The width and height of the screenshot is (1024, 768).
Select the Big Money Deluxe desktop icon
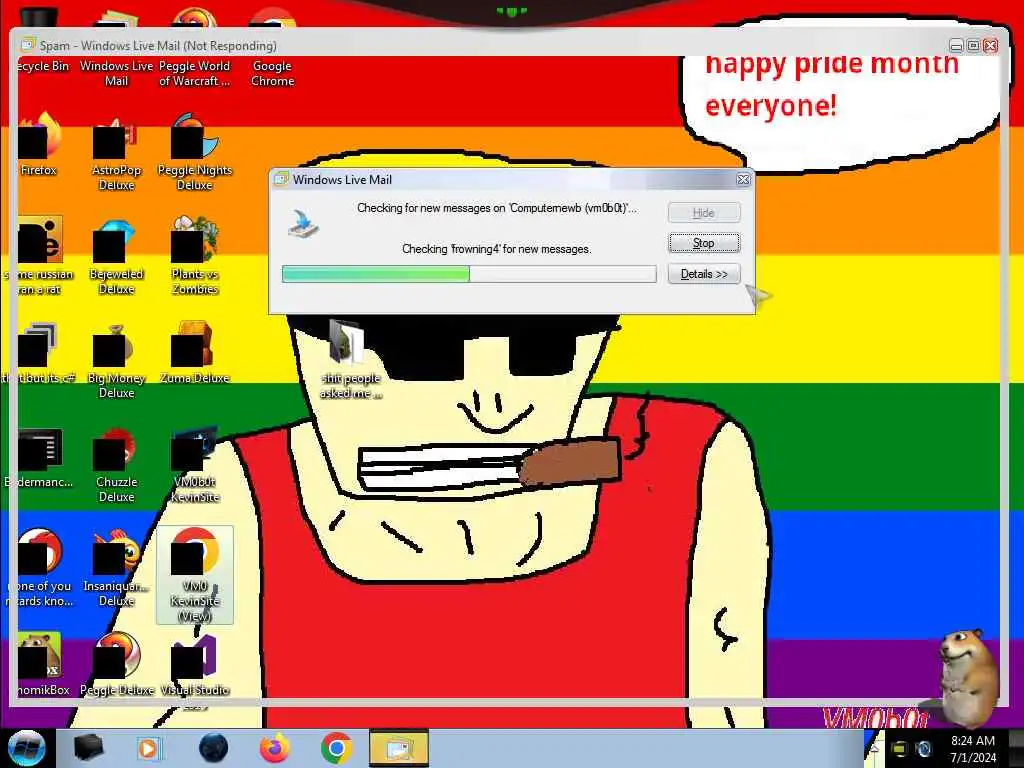click(x=116, y=360)
